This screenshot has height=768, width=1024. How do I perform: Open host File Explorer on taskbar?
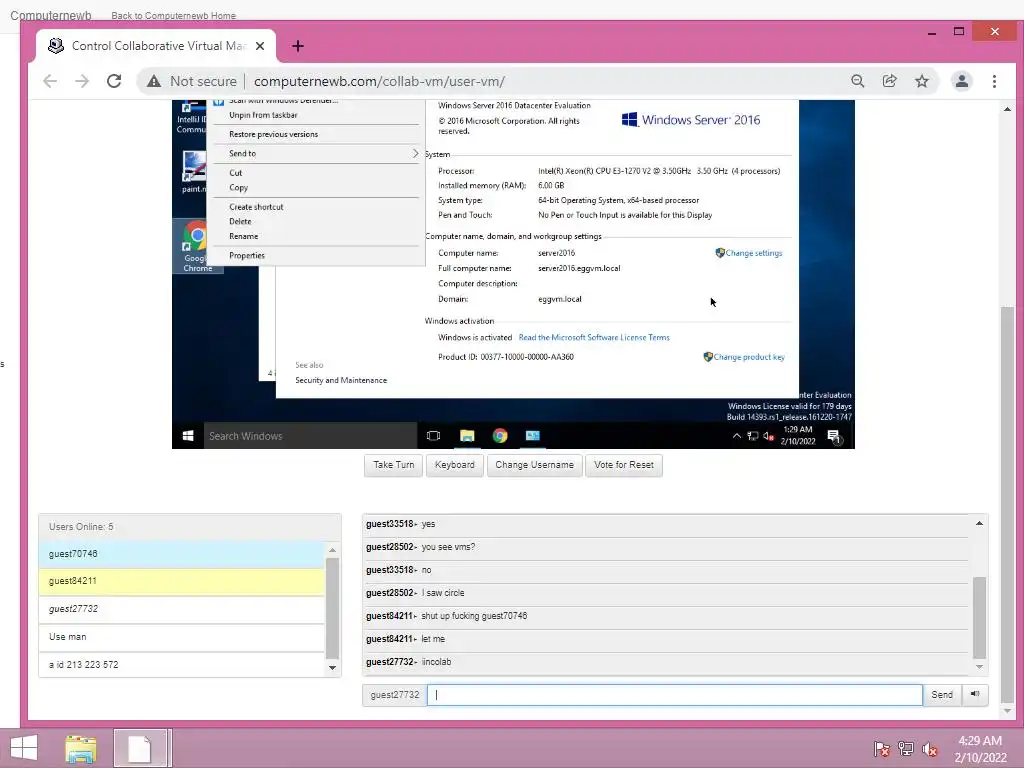[x=81, y=748]
